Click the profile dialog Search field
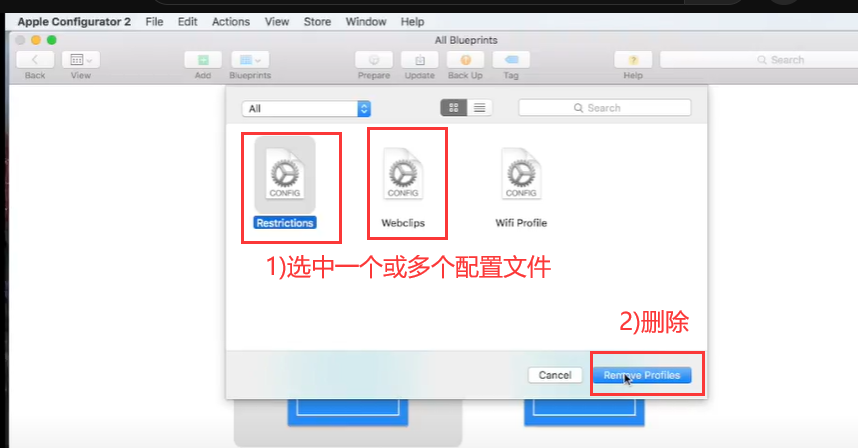The width and height of the screenshot is (858, 448). click(605, 108)
